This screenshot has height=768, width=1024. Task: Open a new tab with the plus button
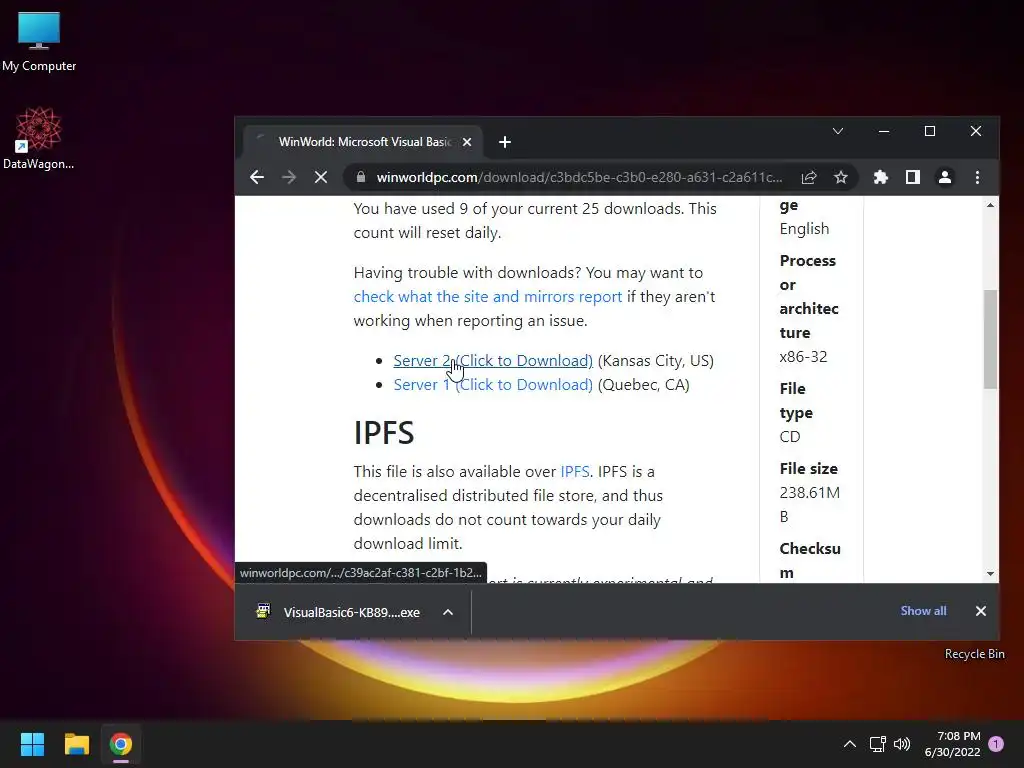(504, 142)
